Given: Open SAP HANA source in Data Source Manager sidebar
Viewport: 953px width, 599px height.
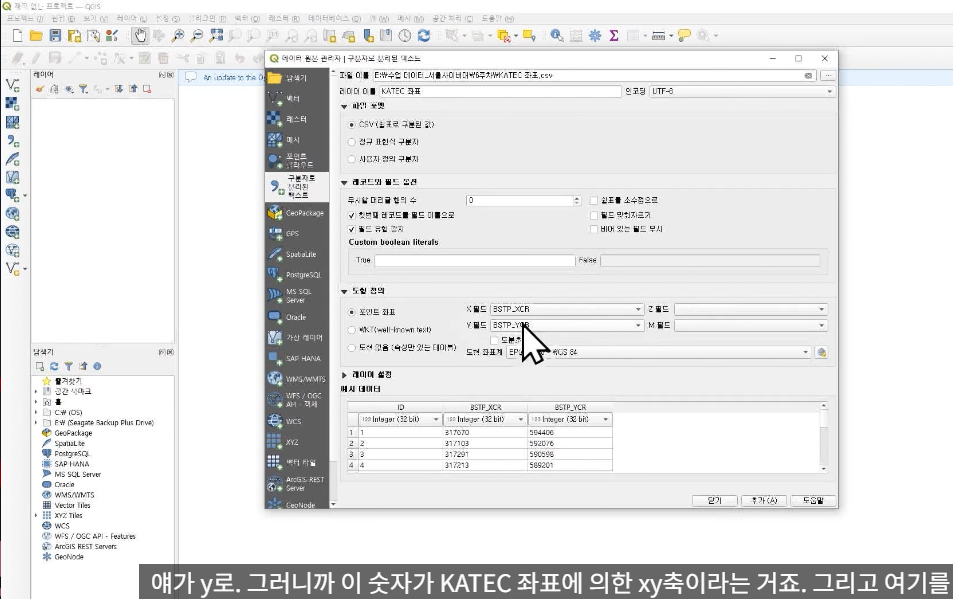Looking at the screenshot, I should [x=297, y=358].
